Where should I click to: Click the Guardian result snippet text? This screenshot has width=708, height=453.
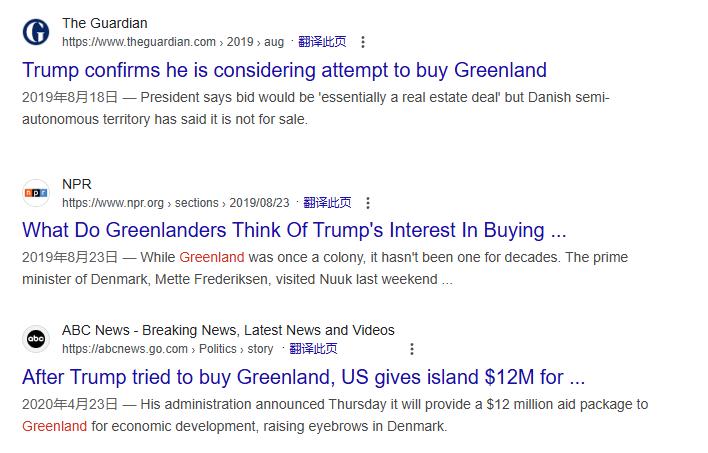pos(315,108)
